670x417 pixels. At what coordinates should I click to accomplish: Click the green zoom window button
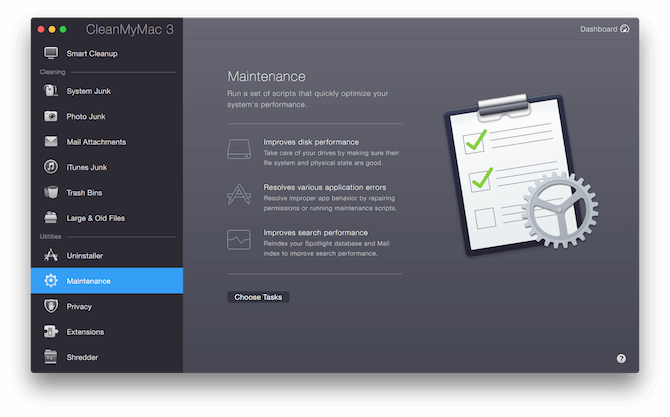pyautogui.click(x=63, y=29)
